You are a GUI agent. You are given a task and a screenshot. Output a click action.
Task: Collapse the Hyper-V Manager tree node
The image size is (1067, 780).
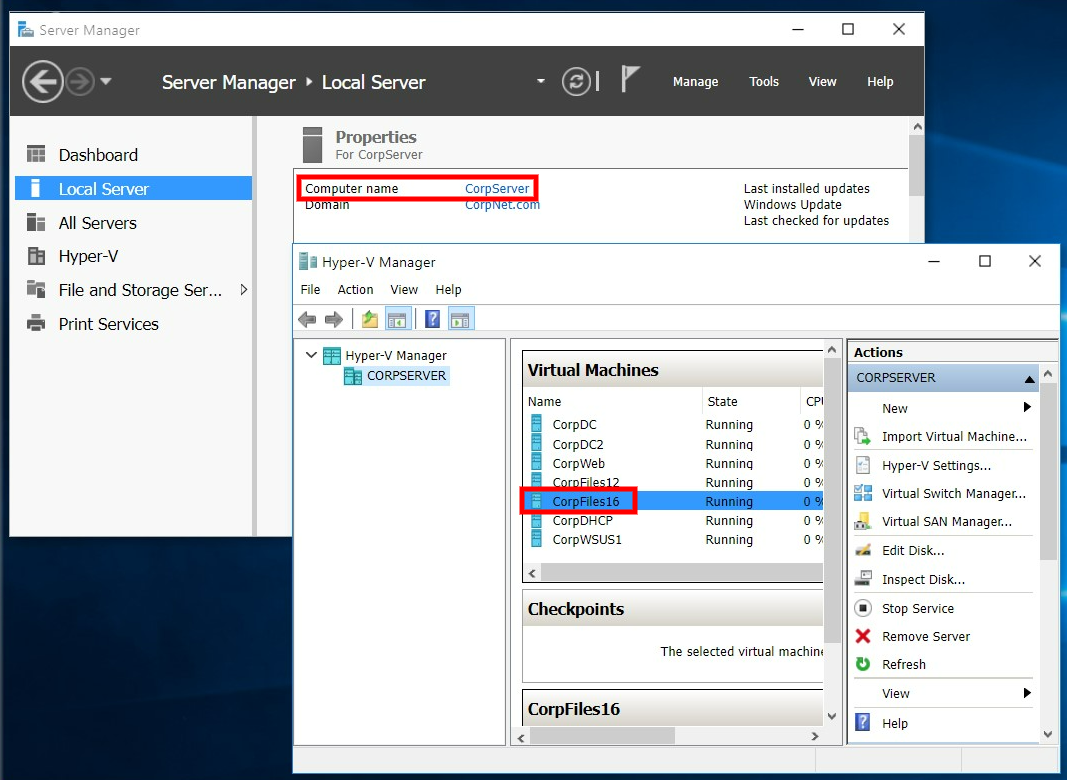click(x=311, y=355)
